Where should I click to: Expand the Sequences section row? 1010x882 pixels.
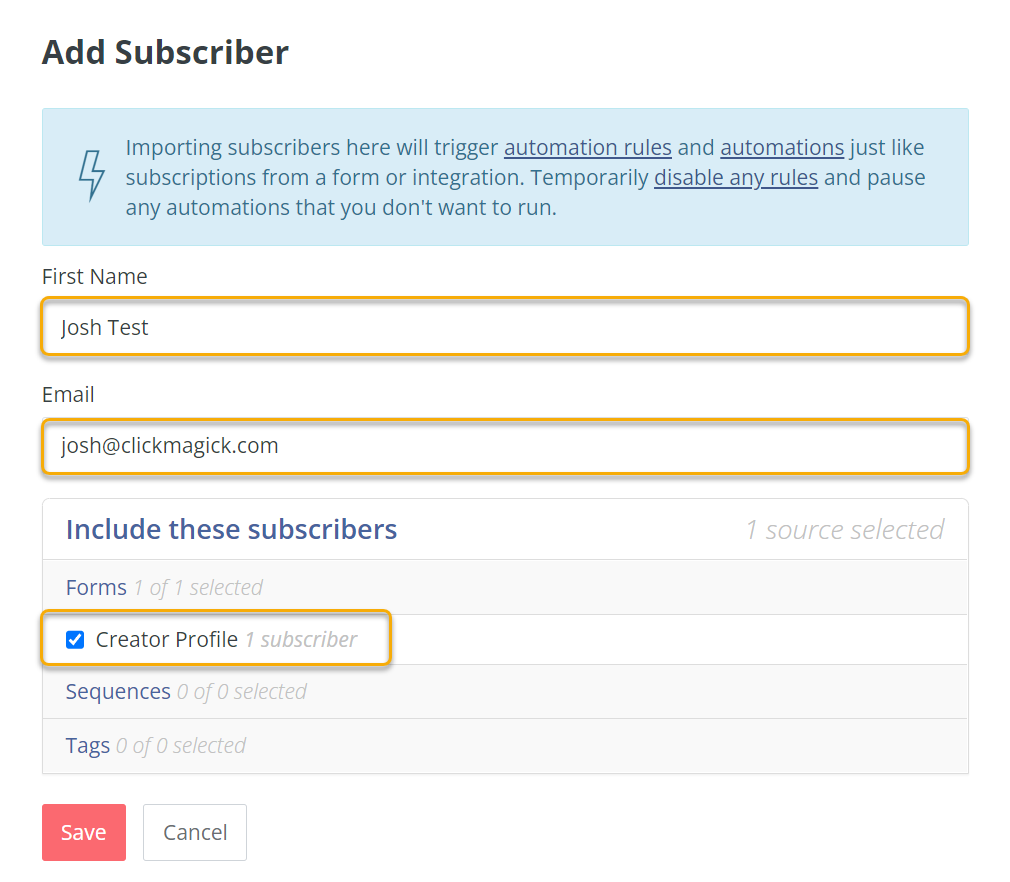coord(118,692)
